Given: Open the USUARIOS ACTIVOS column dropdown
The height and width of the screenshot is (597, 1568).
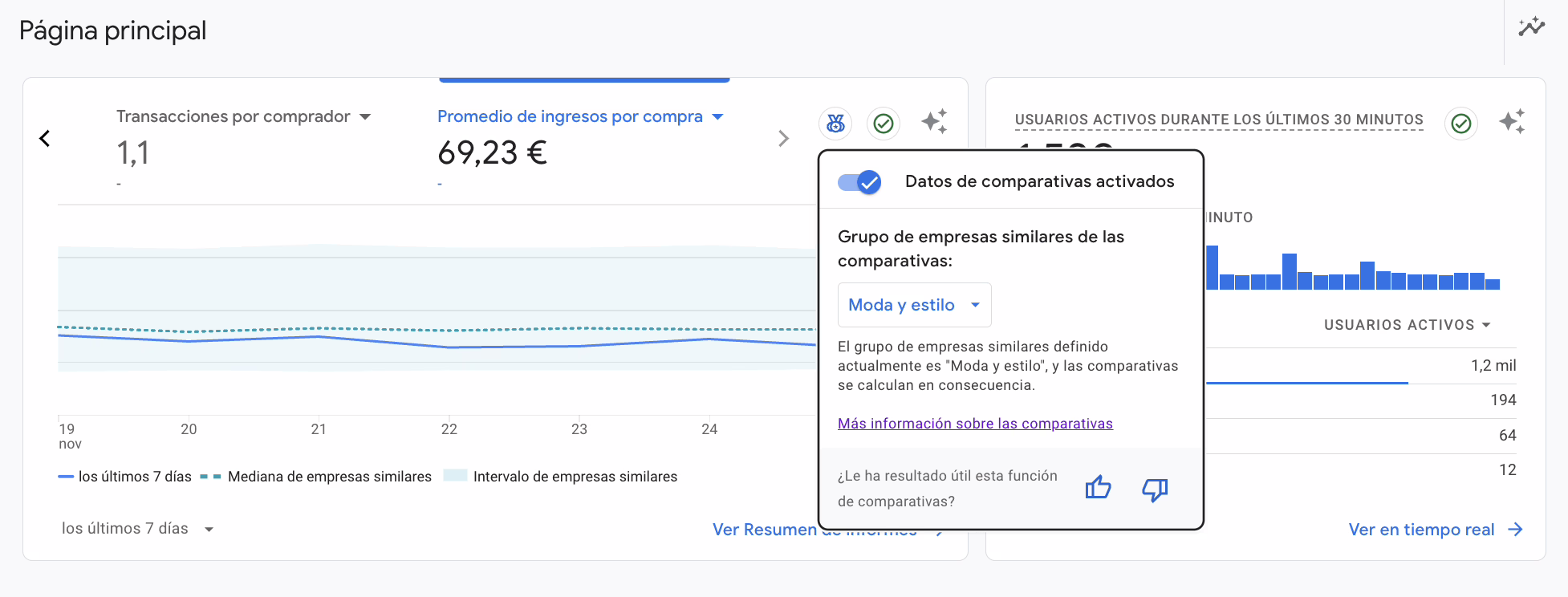Looking at the screenshot, I should tap(1407, 325).
